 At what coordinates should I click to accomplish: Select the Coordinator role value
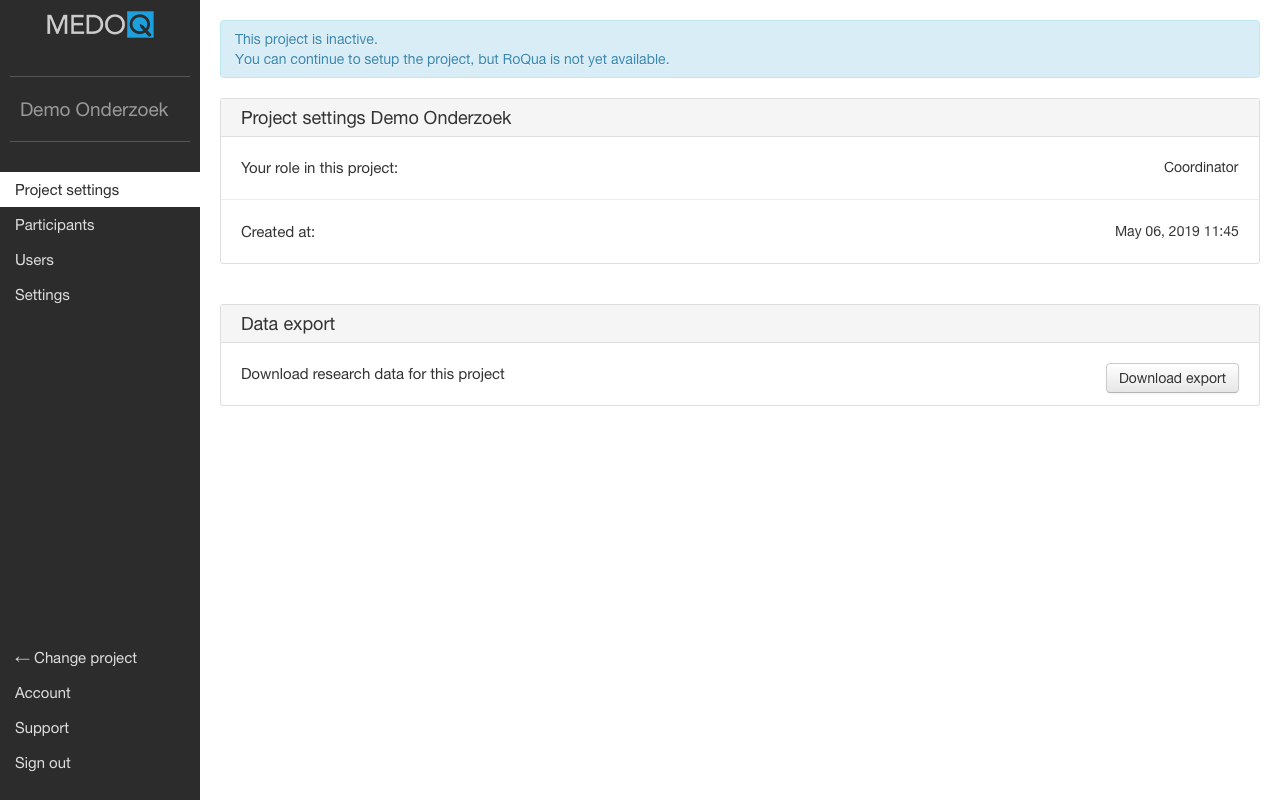[1200, 168]
